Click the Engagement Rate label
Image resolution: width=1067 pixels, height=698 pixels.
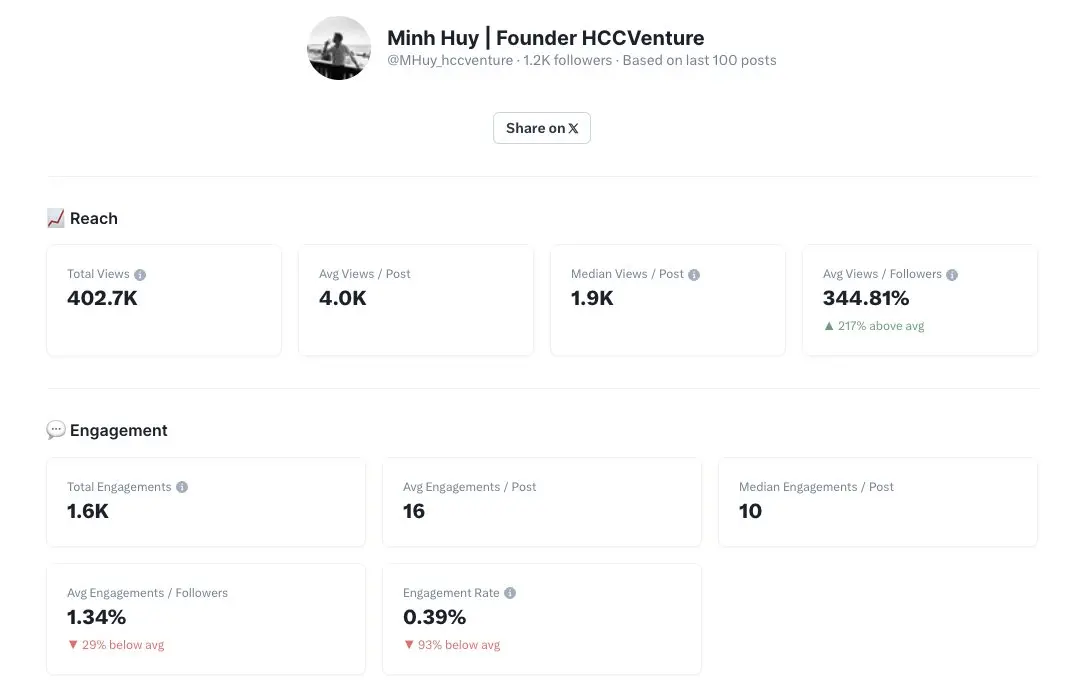(x=451, y=593)
